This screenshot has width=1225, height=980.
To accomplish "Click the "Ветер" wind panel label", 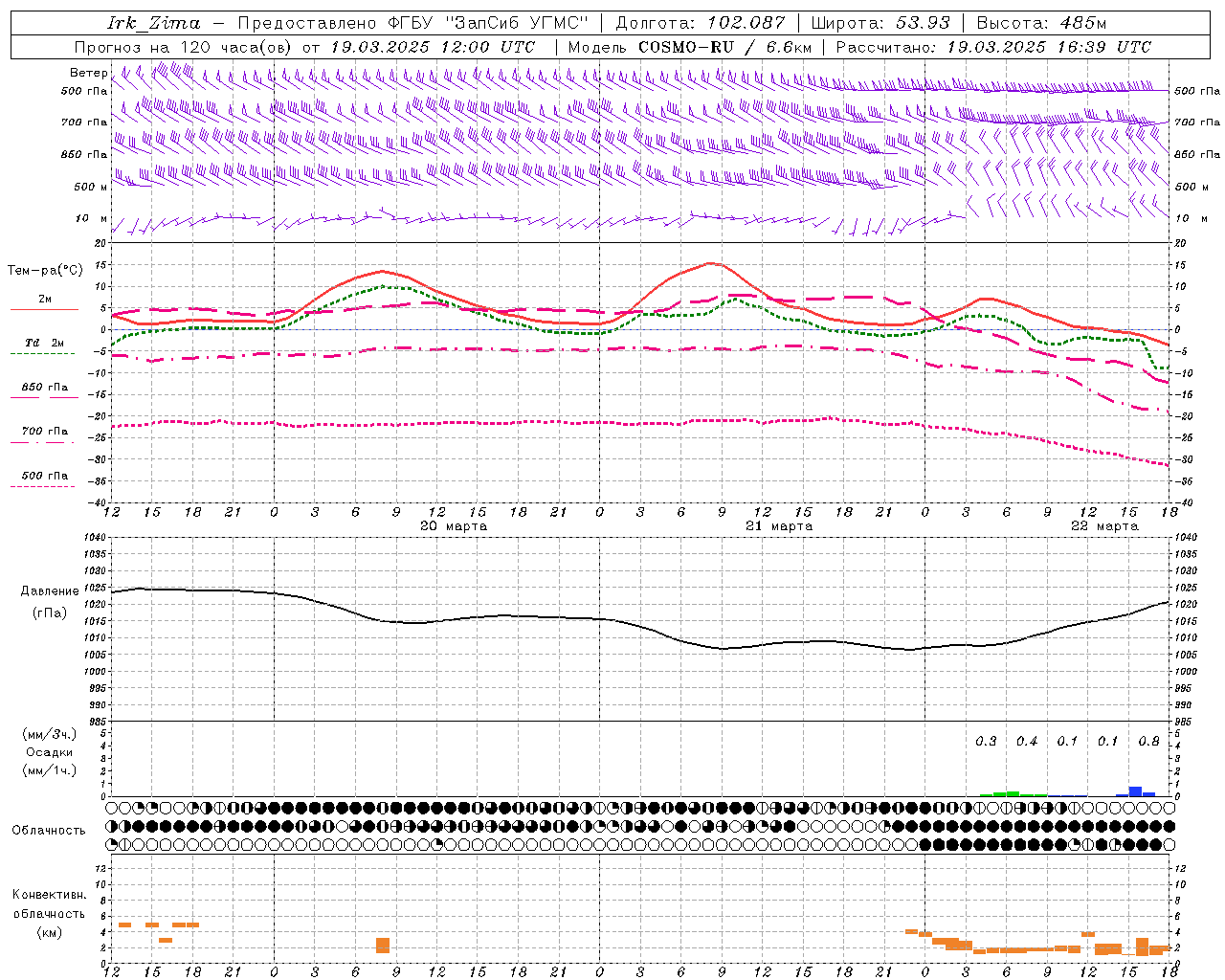I will [x=88, y=73].
